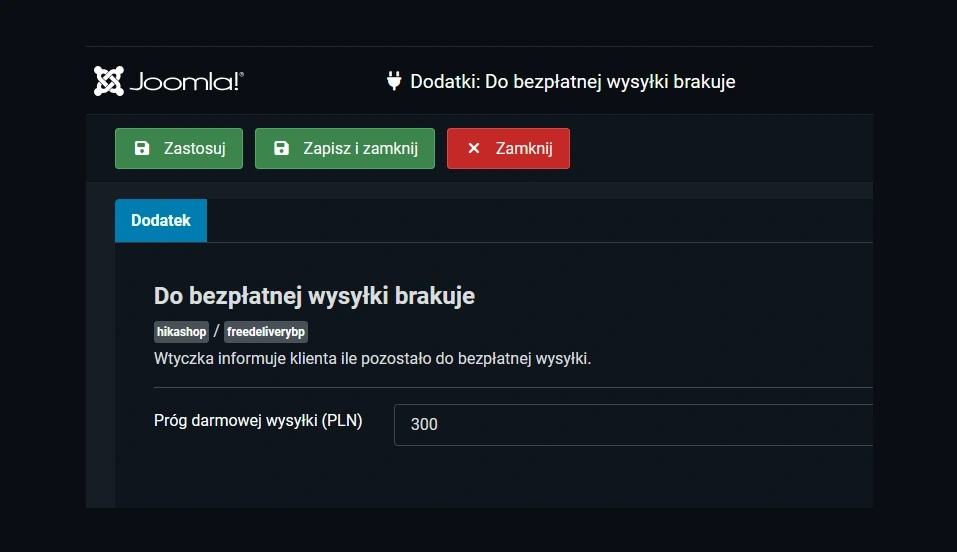957x552 pixels.
Task: Click the freedeliverybp element badge
Action: tap(265, 333)
